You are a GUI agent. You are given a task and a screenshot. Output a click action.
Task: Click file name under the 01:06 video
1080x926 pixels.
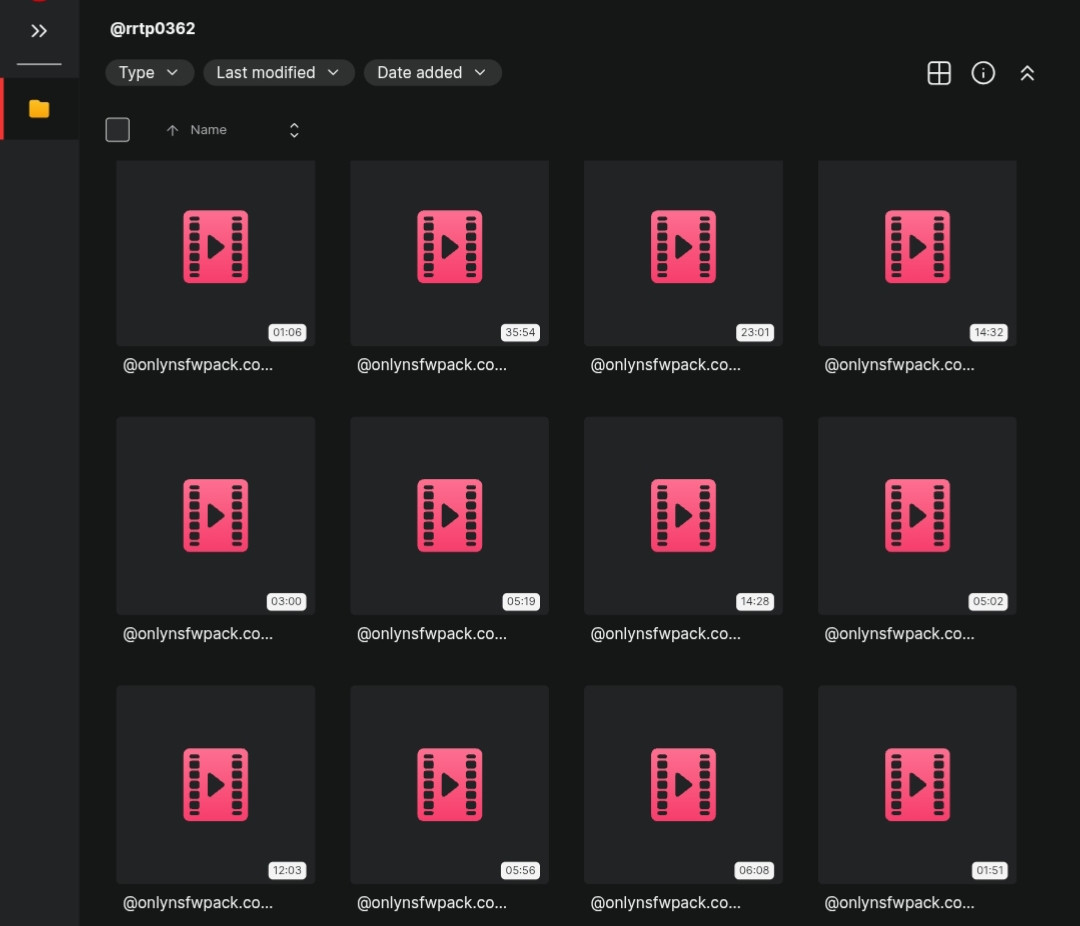tap(198, 365)
